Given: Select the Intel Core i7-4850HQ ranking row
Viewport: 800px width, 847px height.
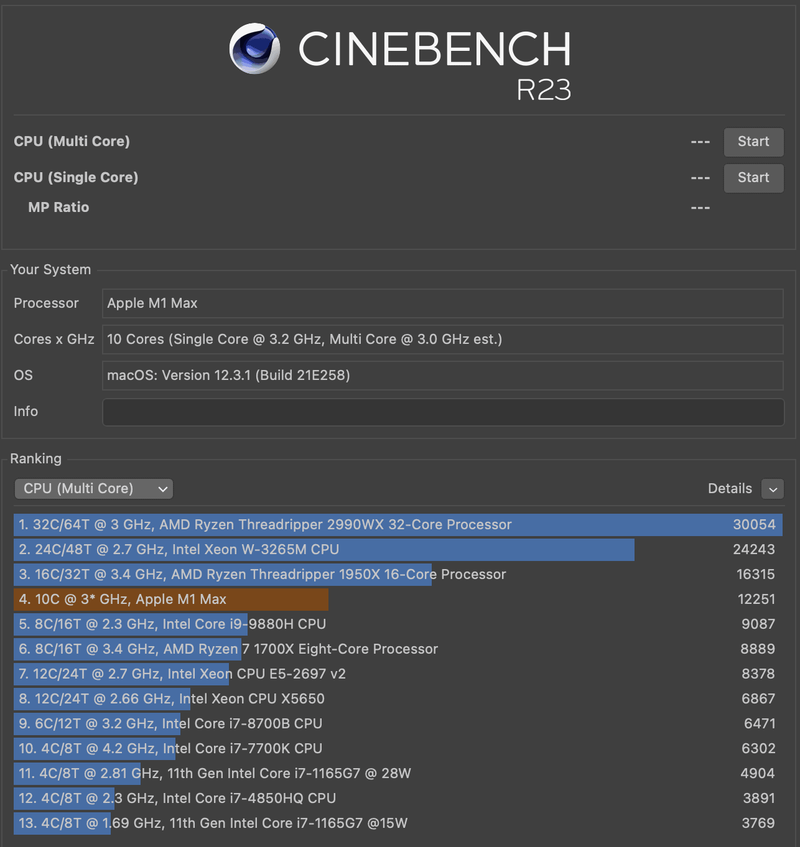Looking at the screenshot, I should [398, 799].
